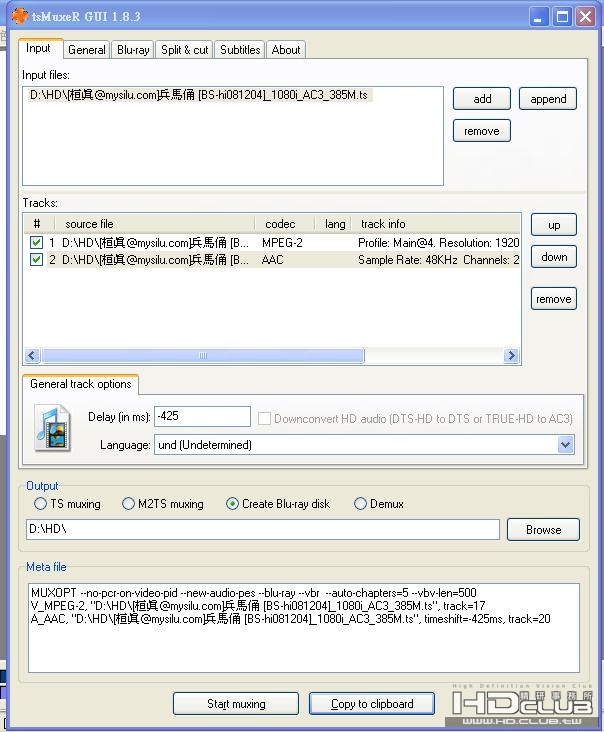Screen dimensions: 604x732
Task: Click the MUXOPT line in Meta file
Action: (253, 593)
